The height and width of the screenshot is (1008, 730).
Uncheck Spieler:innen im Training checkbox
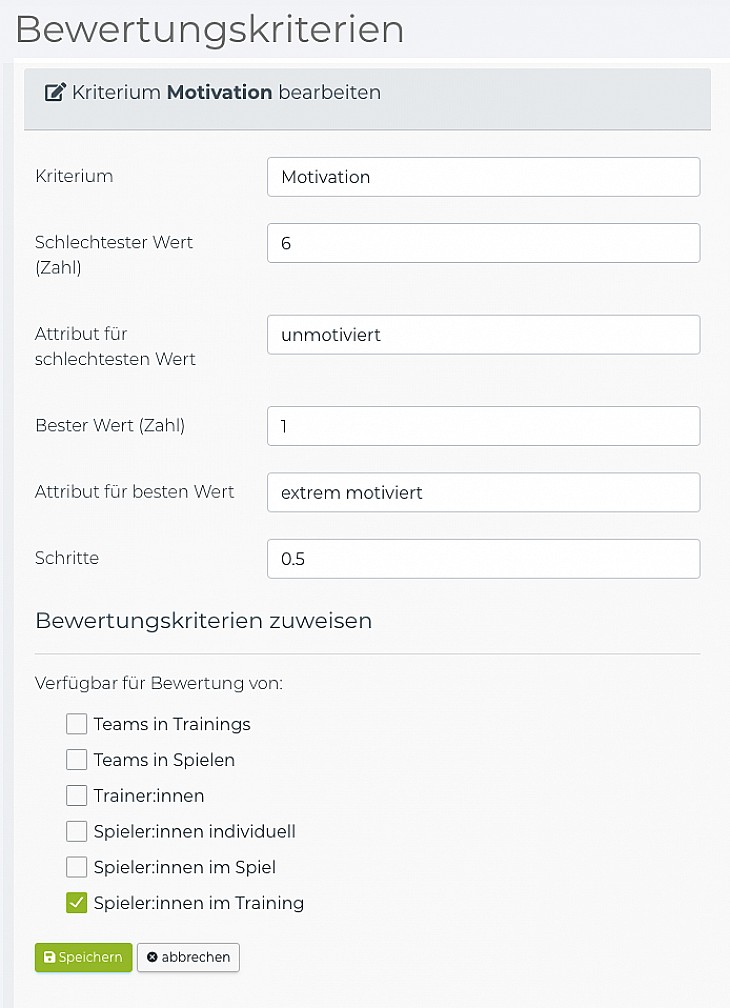(77, 903)
